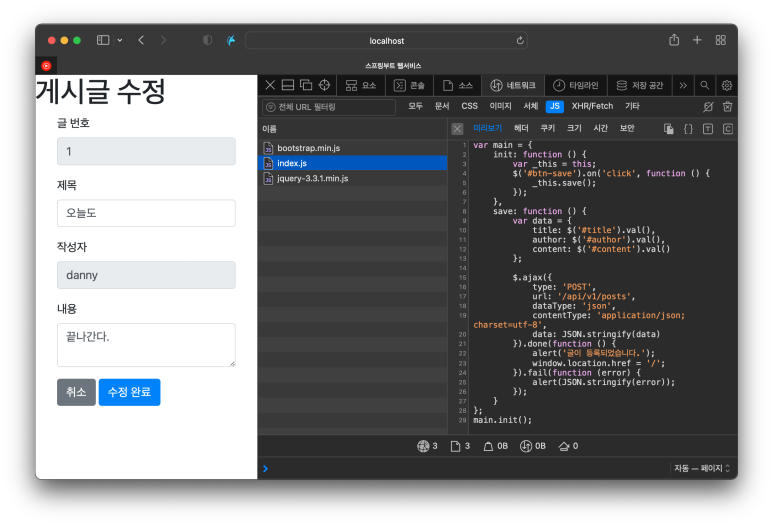Reload the localhost page
The width and height of the screenshot is (773, 526).
520,40
